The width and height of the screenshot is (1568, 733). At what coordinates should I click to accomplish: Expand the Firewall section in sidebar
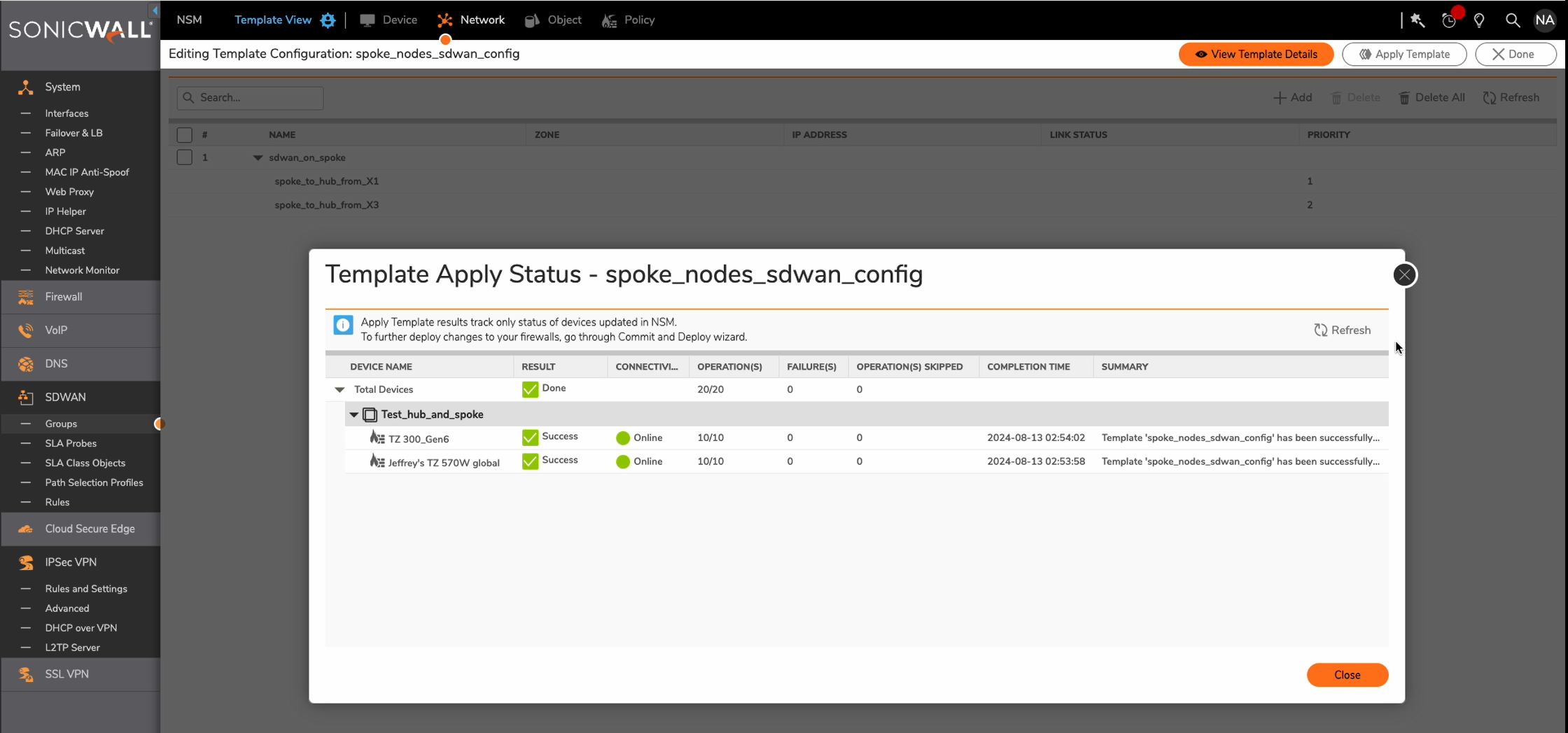80,297
